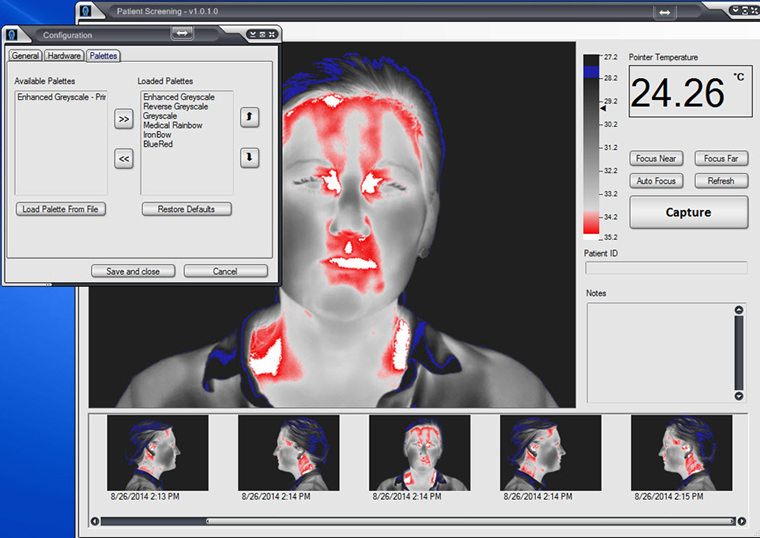Select BlueRed palette

coord(158,144)
